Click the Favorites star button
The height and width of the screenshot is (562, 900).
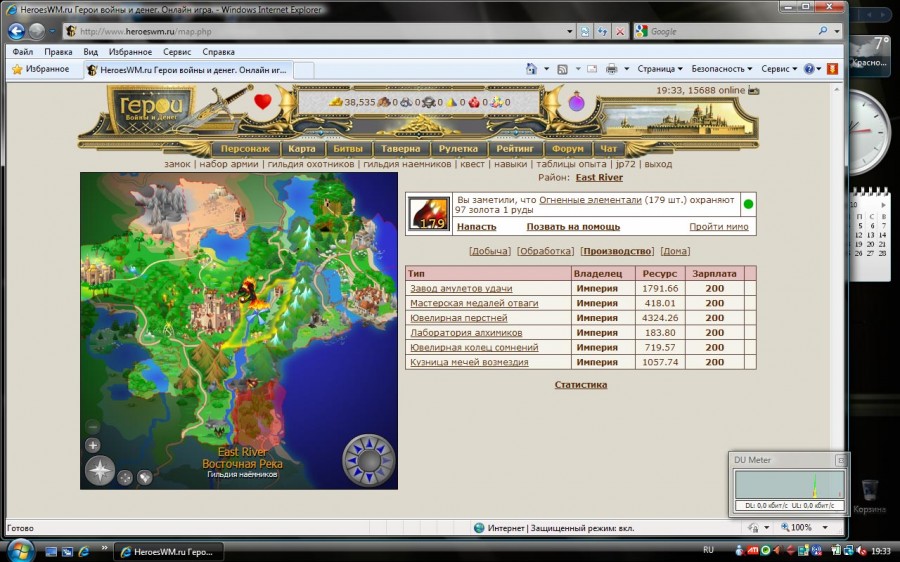[x=41, y=69]
